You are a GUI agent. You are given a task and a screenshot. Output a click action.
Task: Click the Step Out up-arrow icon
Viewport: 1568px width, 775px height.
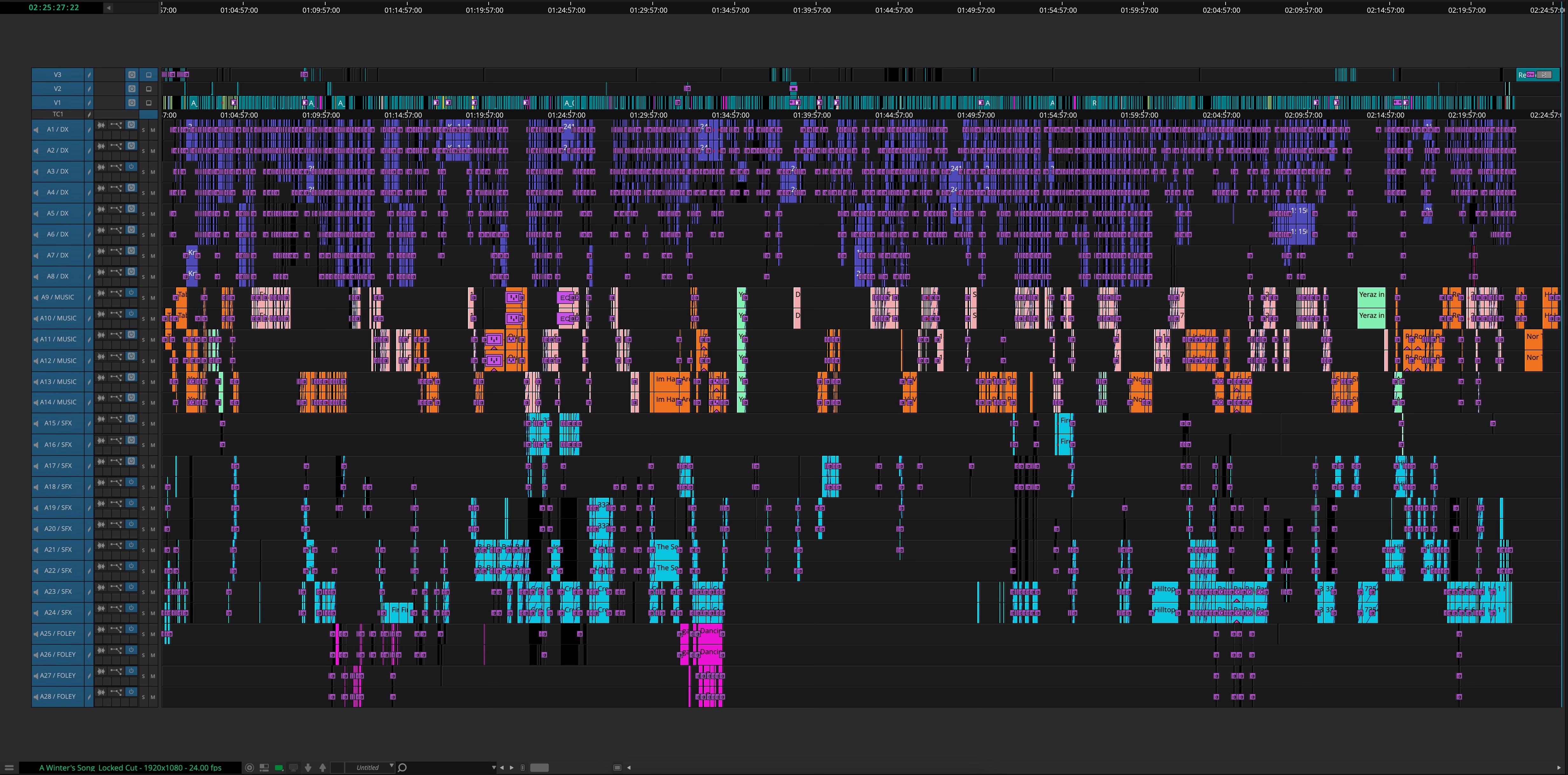pos(323,768)
